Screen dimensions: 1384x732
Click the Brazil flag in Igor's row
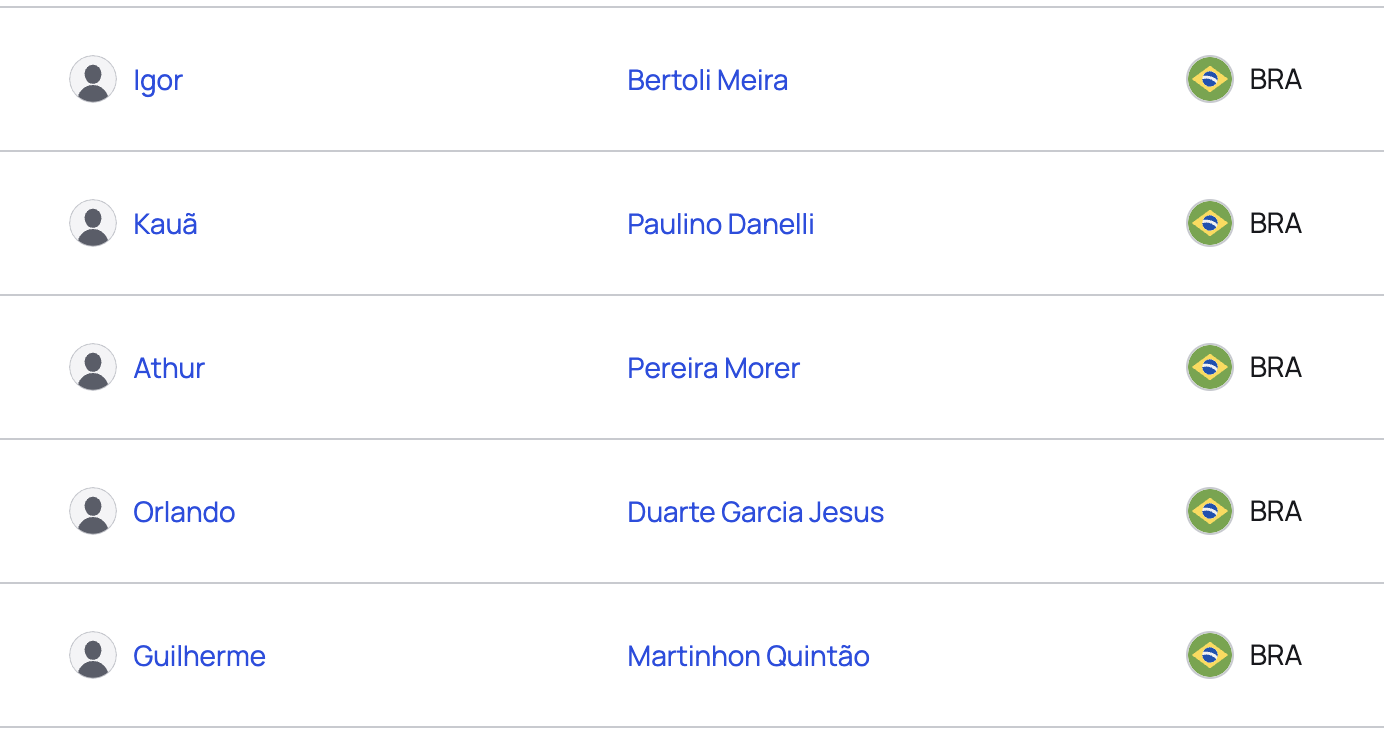[1210, 79]
